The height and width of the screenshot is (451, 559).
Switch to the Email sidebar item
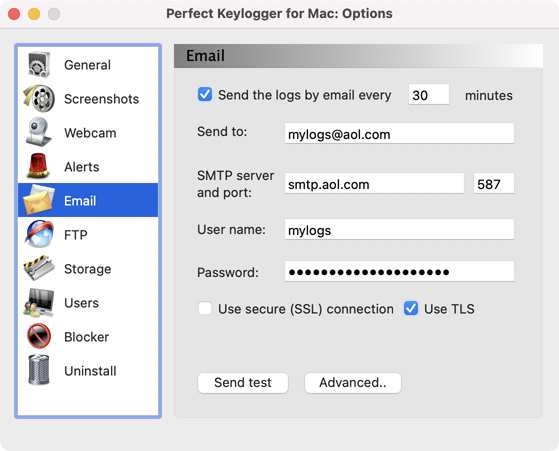(x=88, y=200)
